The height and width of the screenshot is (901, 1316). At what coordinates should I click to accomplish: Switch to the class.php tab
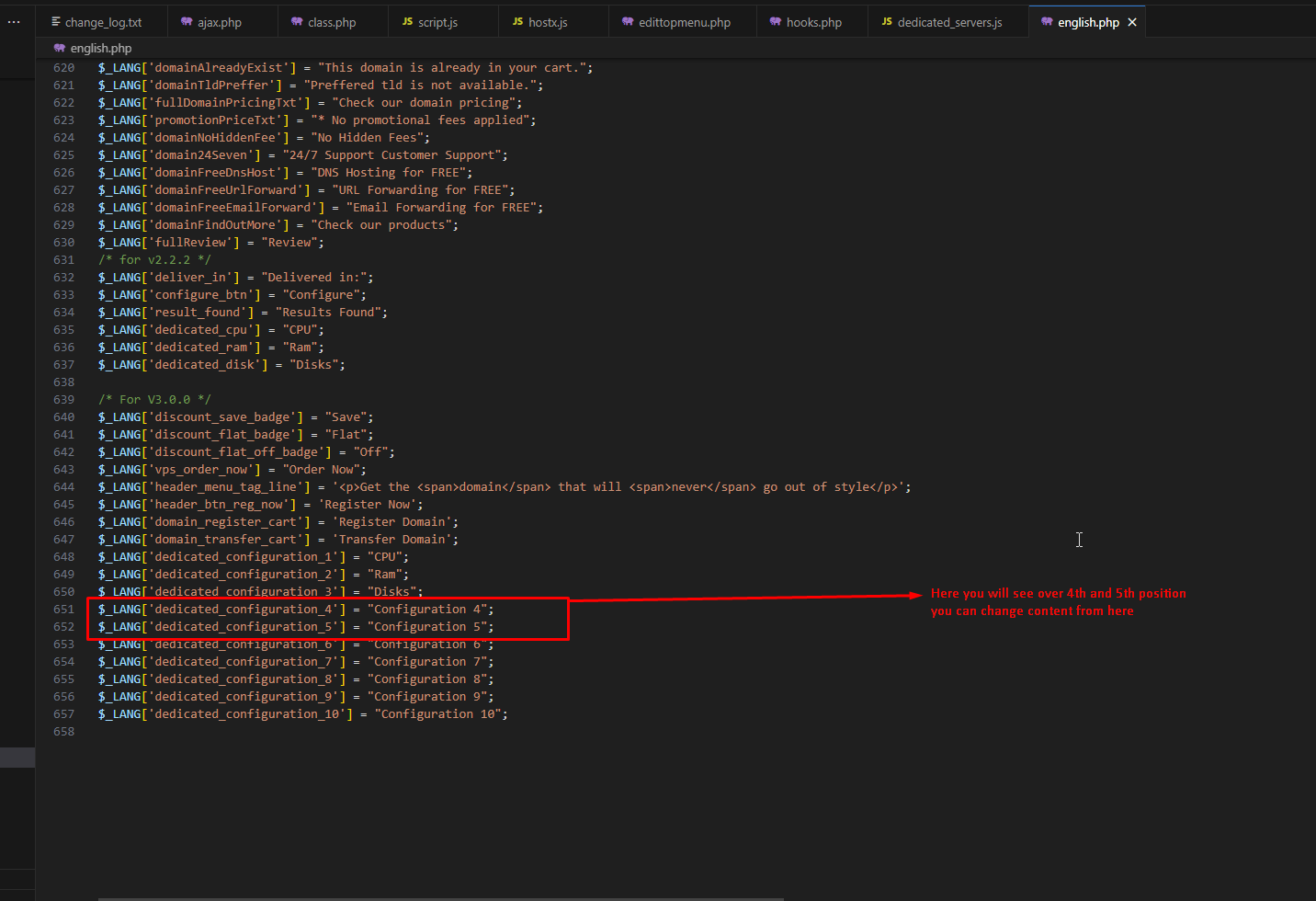point(332,22)
